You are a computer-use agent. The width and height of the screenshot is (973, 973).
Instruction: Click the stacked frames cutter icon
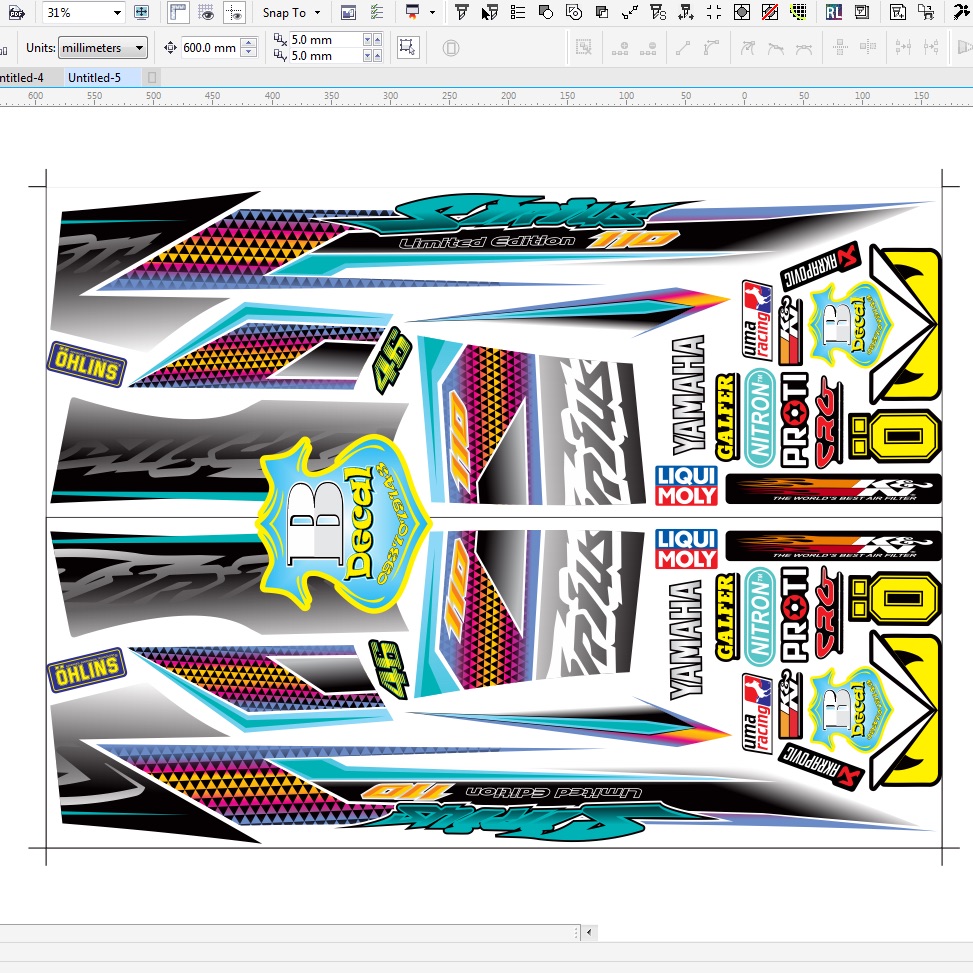click(862, 12)
